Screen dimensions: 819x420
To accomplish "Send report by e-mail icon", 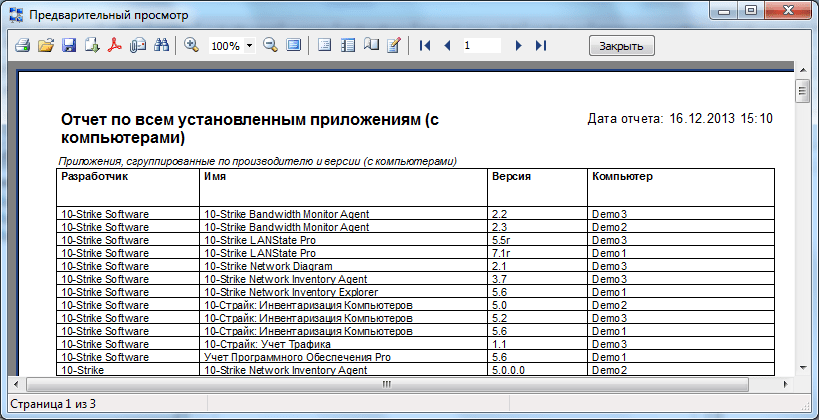I will (x=138, y=45).
